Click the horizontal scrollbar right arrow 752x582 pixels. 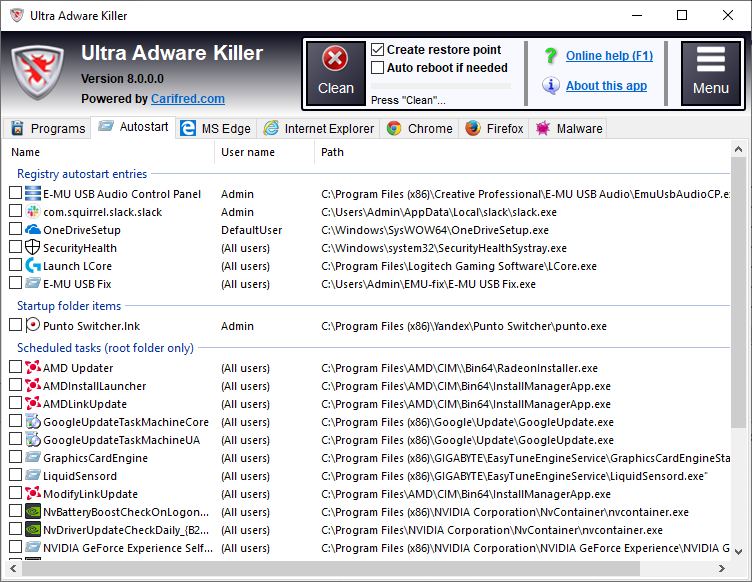[721, 569]
